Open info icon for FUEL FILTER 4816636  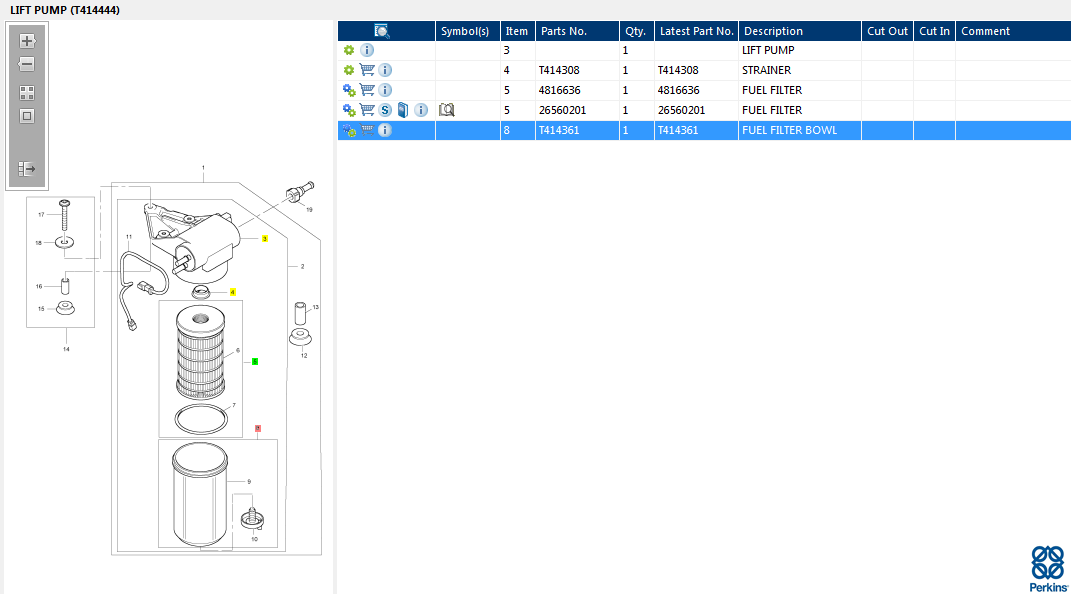(x=385, y=89)
